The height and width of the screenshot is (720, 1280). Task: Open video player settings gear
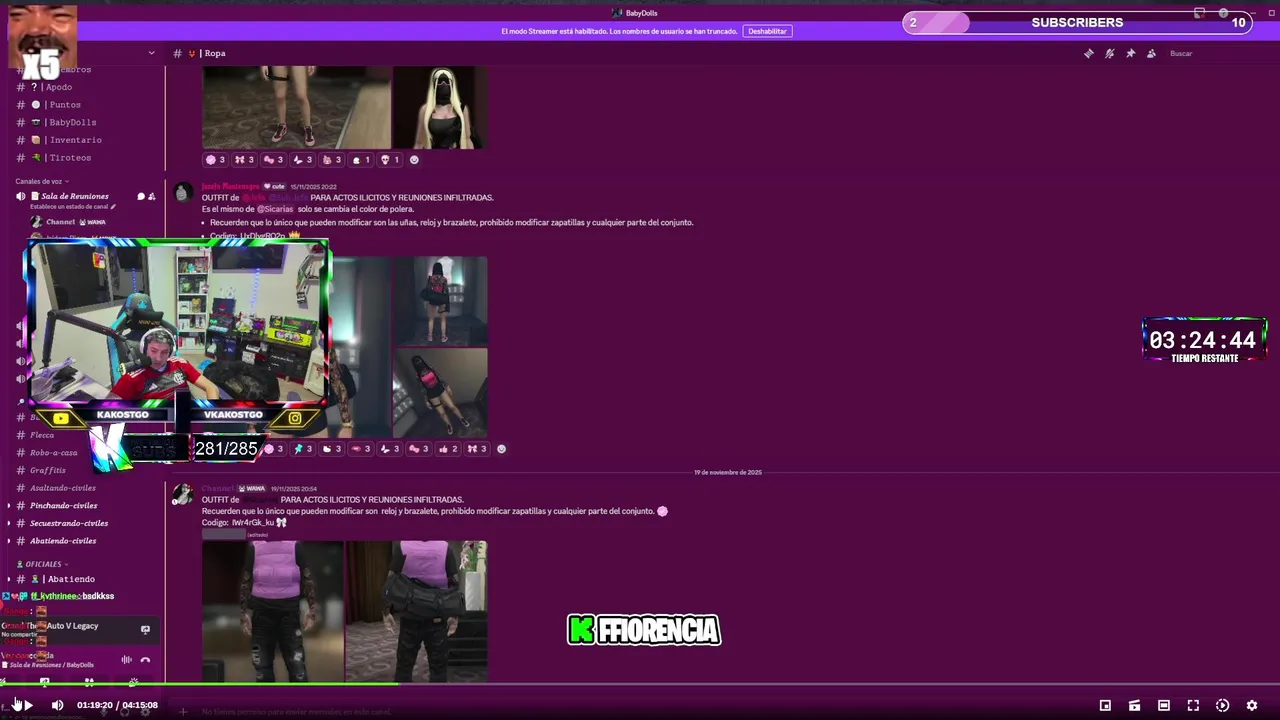(x=1251, y=705)
